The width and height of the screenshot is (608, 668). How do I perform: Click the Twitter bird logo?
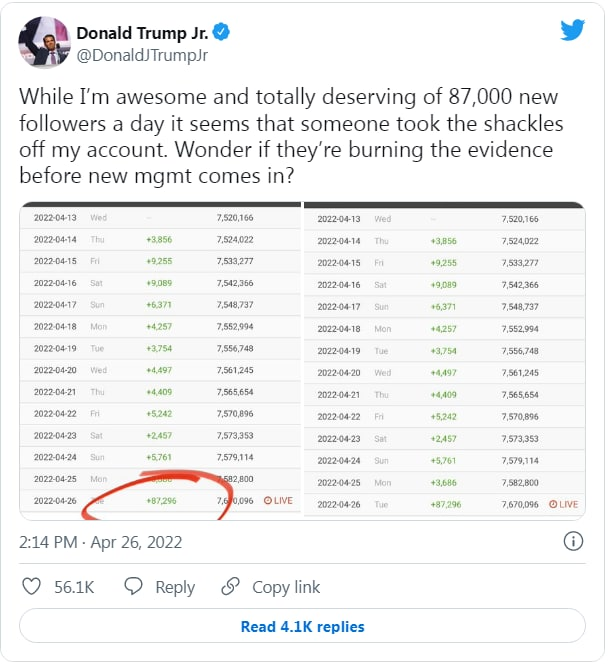point(572,29)
